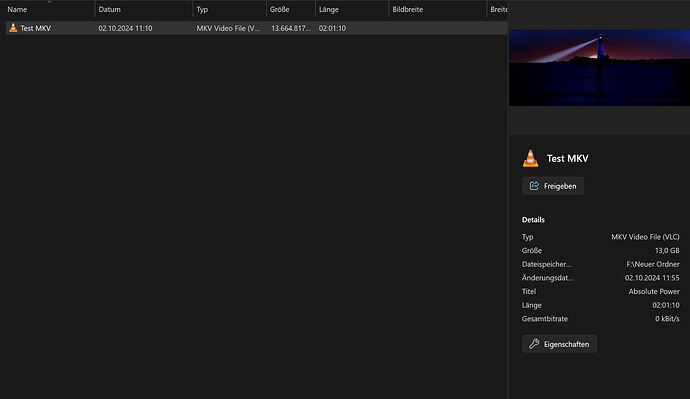Click the Länge label in details pane
690x399 pixels.
pos(532,305)
